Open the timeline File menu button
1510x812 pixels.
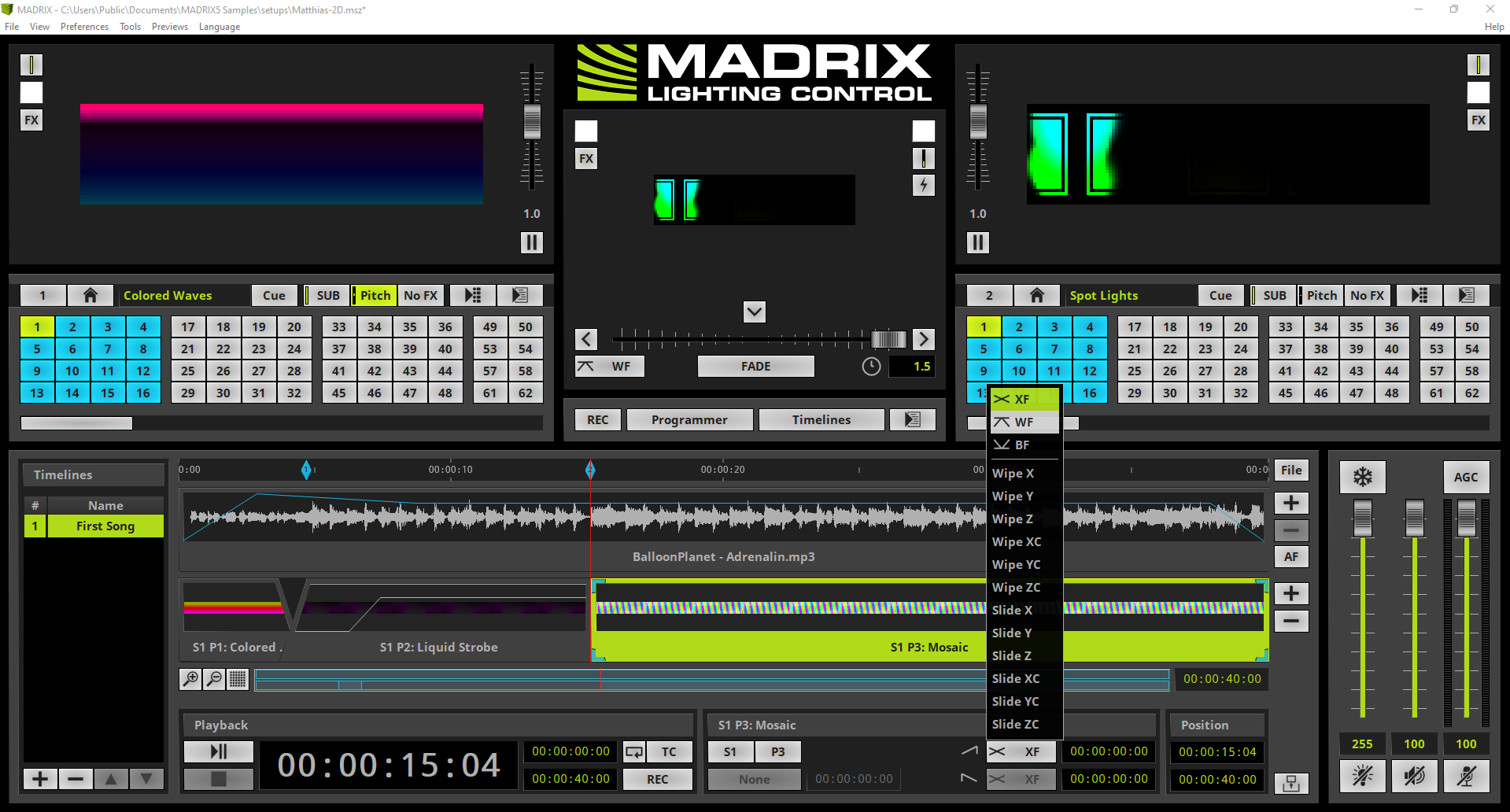tap(1291, 470)
